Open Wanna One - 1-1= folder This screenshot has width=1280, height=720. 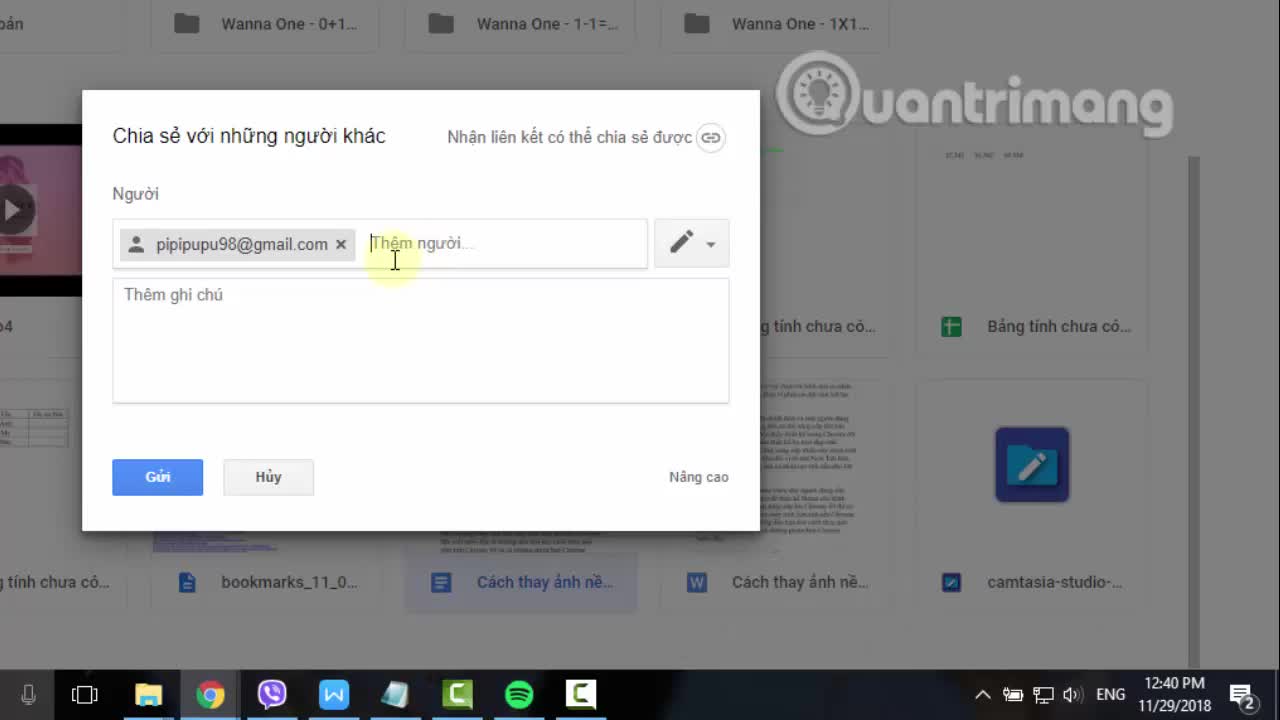520,24
